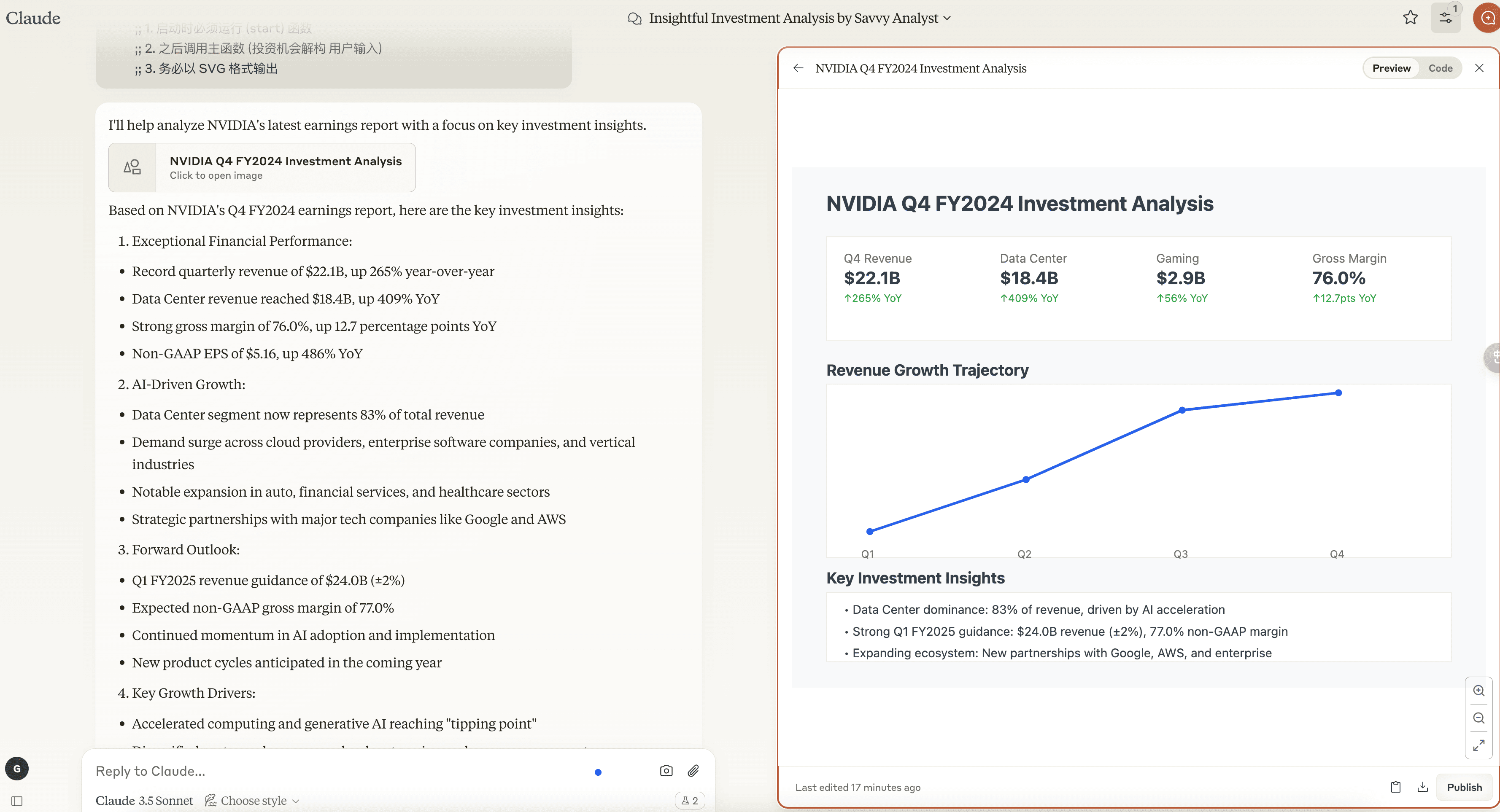
Task: Click 'Q1 FY2025 revenue guidance' bullet
Action: point(268,581)
